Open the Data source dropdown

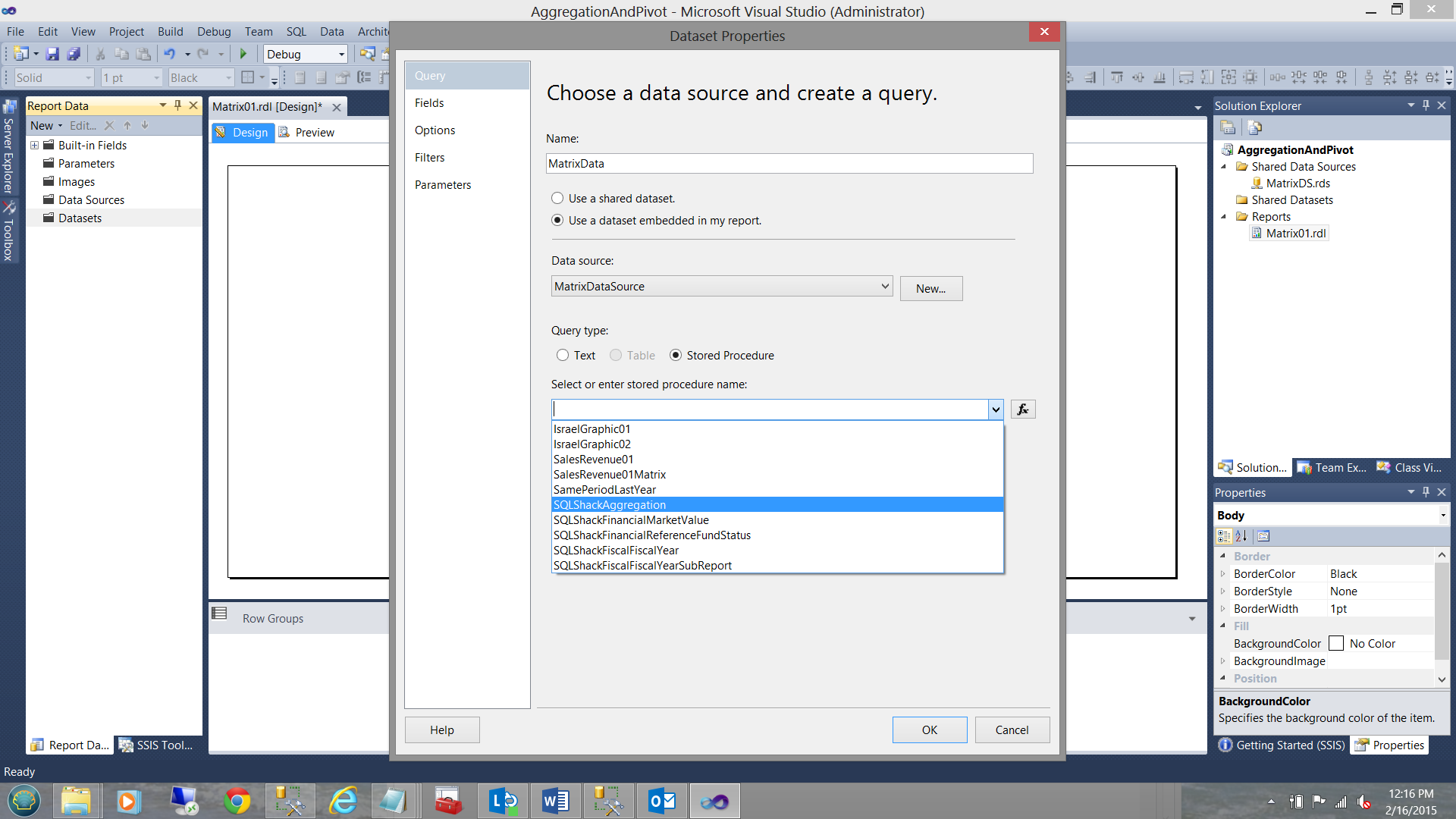coord(884,286)
